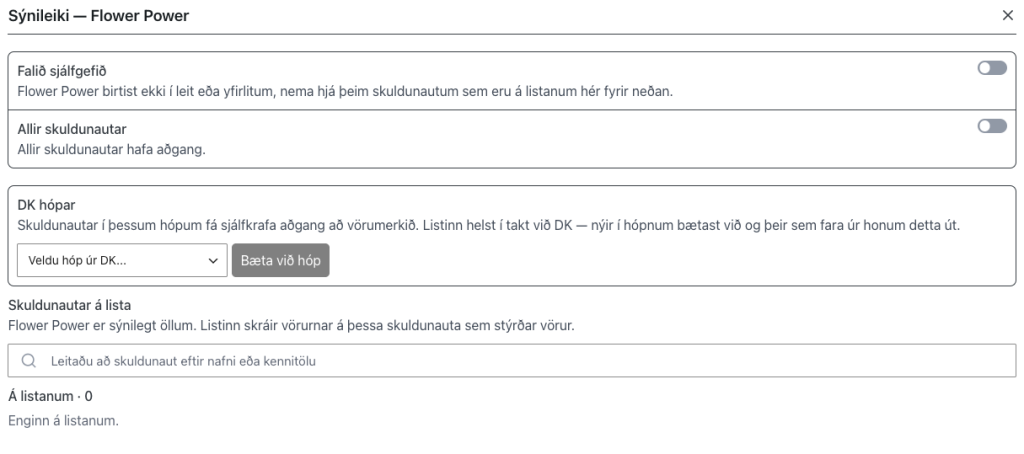Viewport: 1024px width, 454px height.
Task: Click the 'Flower Power er sýnilegt öllum' text
Action: 291,325
